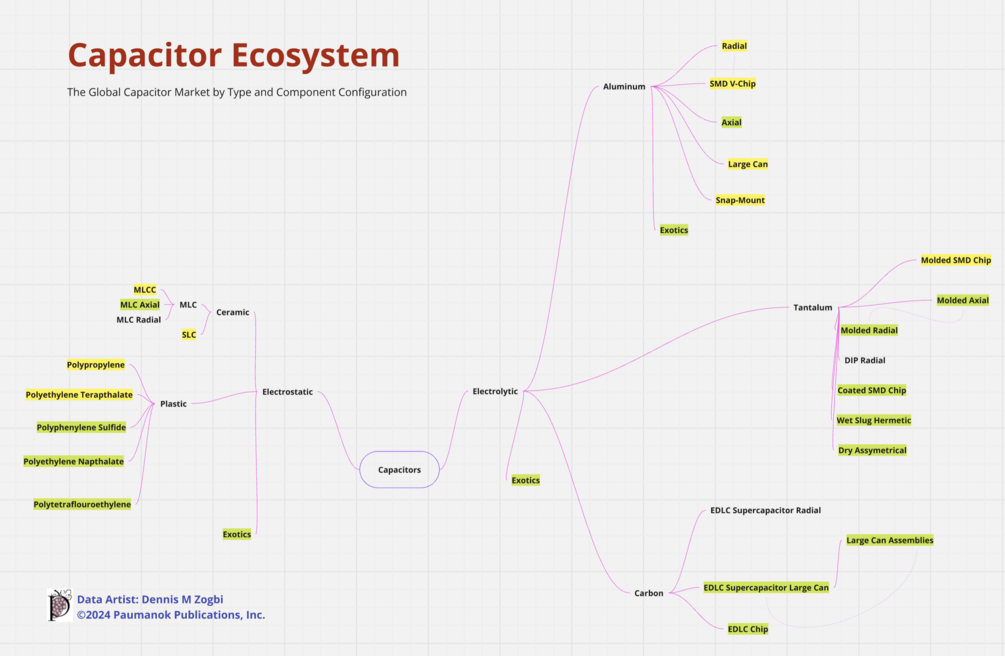Select the SLC label
This screenshot has height=656, width=1005.
tap(189, 335)
